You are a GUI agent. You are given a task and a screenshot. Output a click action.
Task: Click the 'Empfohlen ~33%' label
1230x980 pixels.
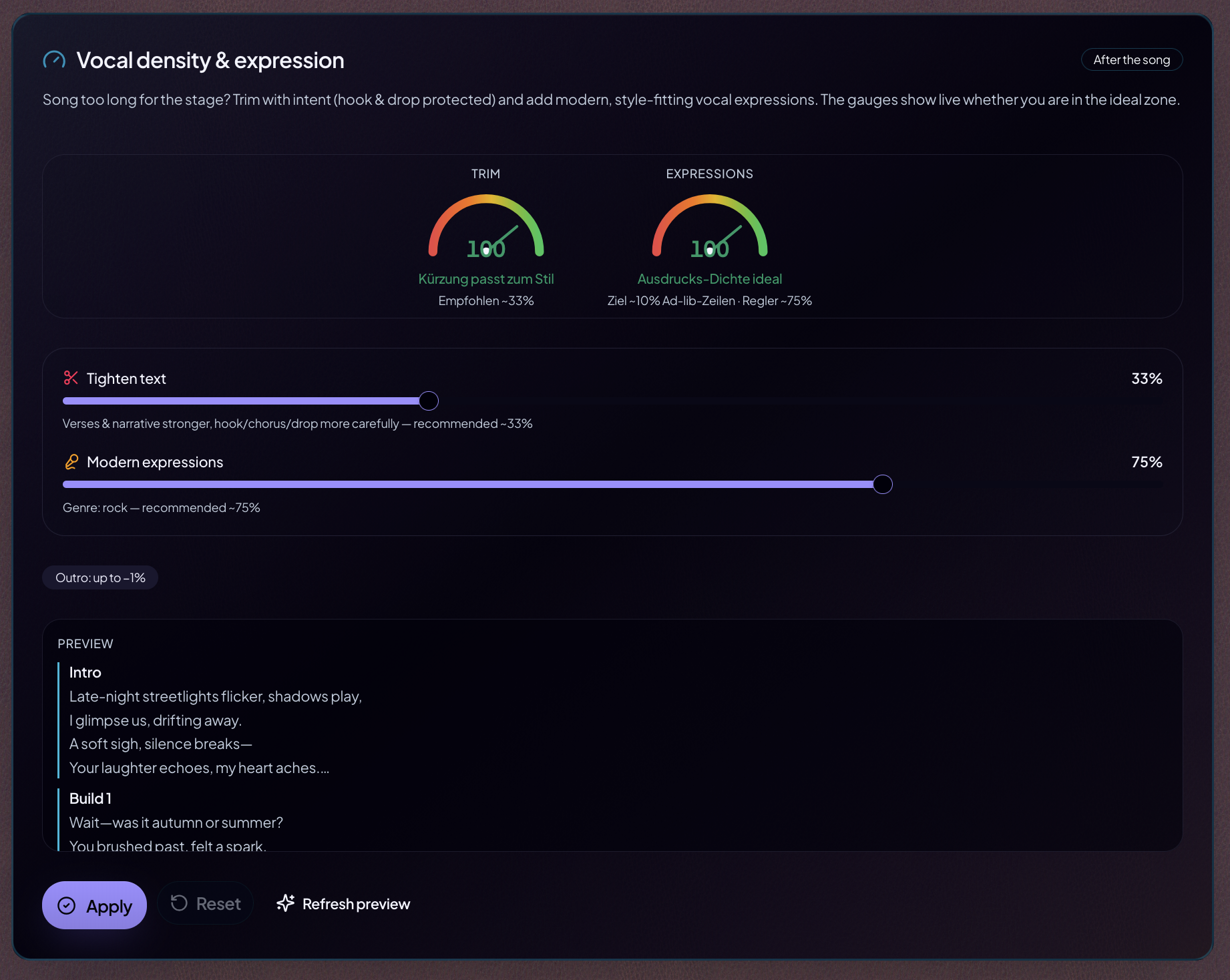[x=486, y=300]
